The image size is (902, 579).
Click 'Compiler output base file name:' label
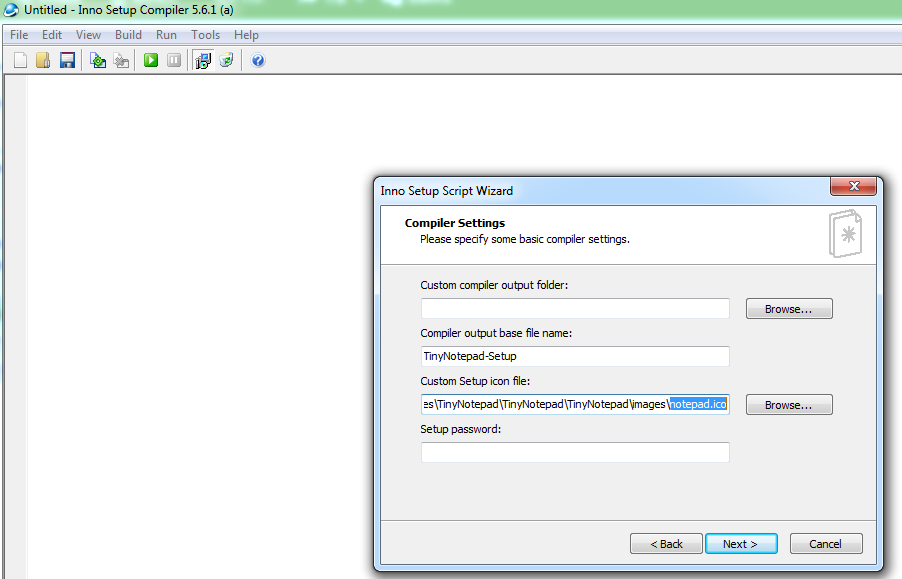pyautogui.click(x=496, y=333)
